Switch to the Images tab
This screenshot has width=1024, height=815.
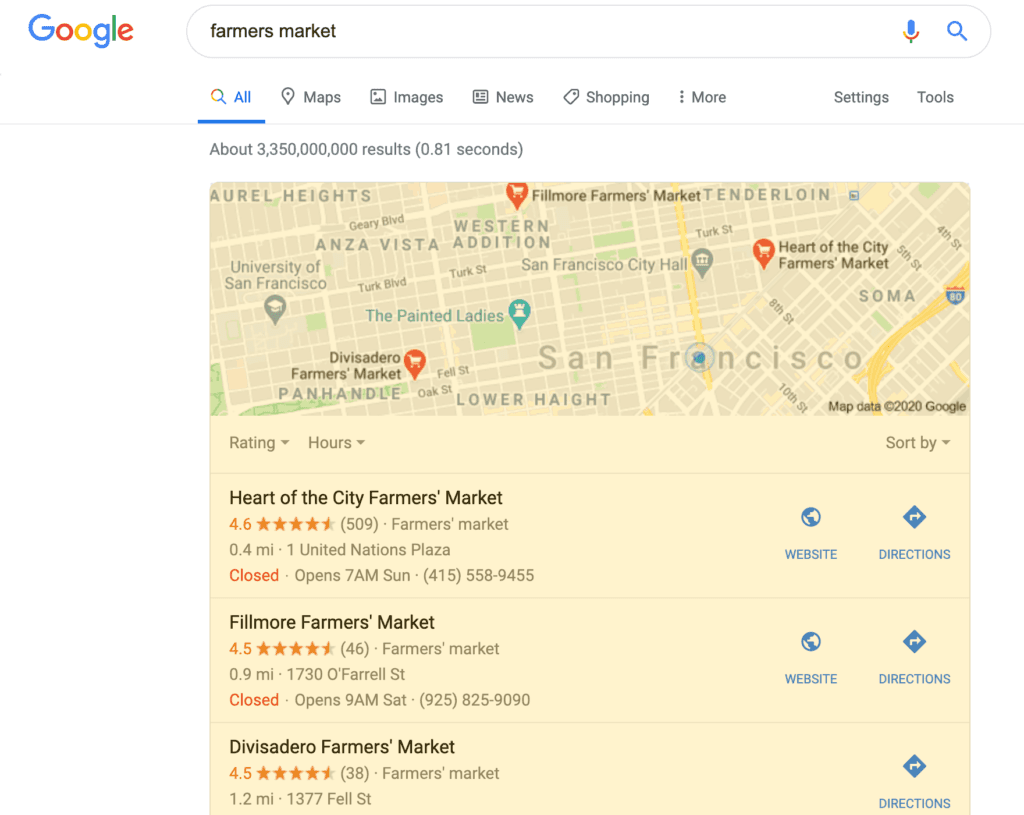(x=407, y=97)
